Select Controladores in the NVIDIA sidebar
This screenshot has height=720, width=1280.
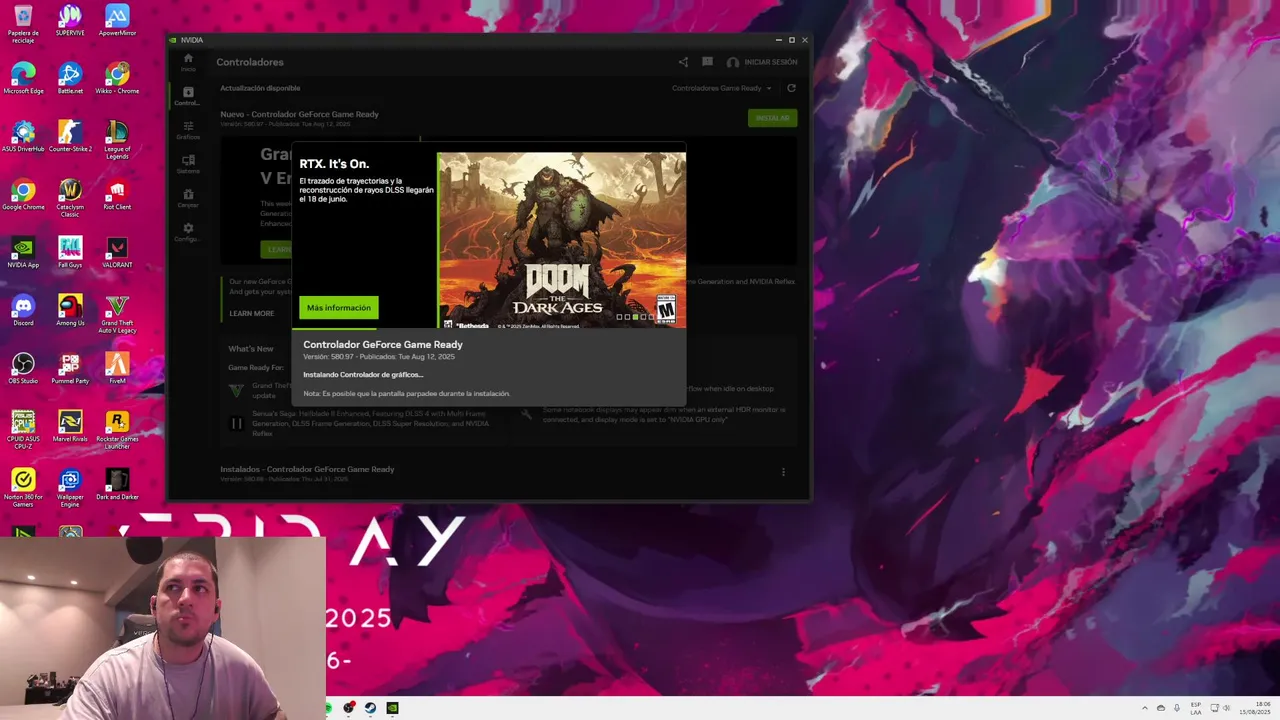[188, 96]
